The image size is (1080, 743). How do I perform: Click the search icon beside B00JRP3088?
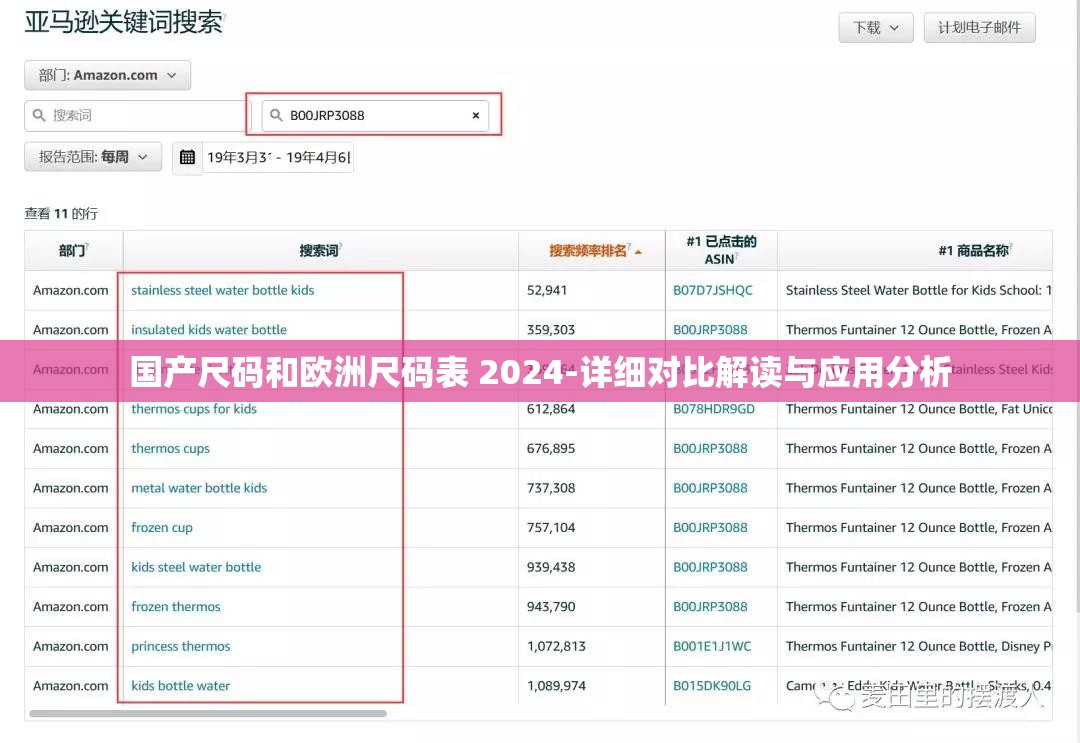(275, 115)
